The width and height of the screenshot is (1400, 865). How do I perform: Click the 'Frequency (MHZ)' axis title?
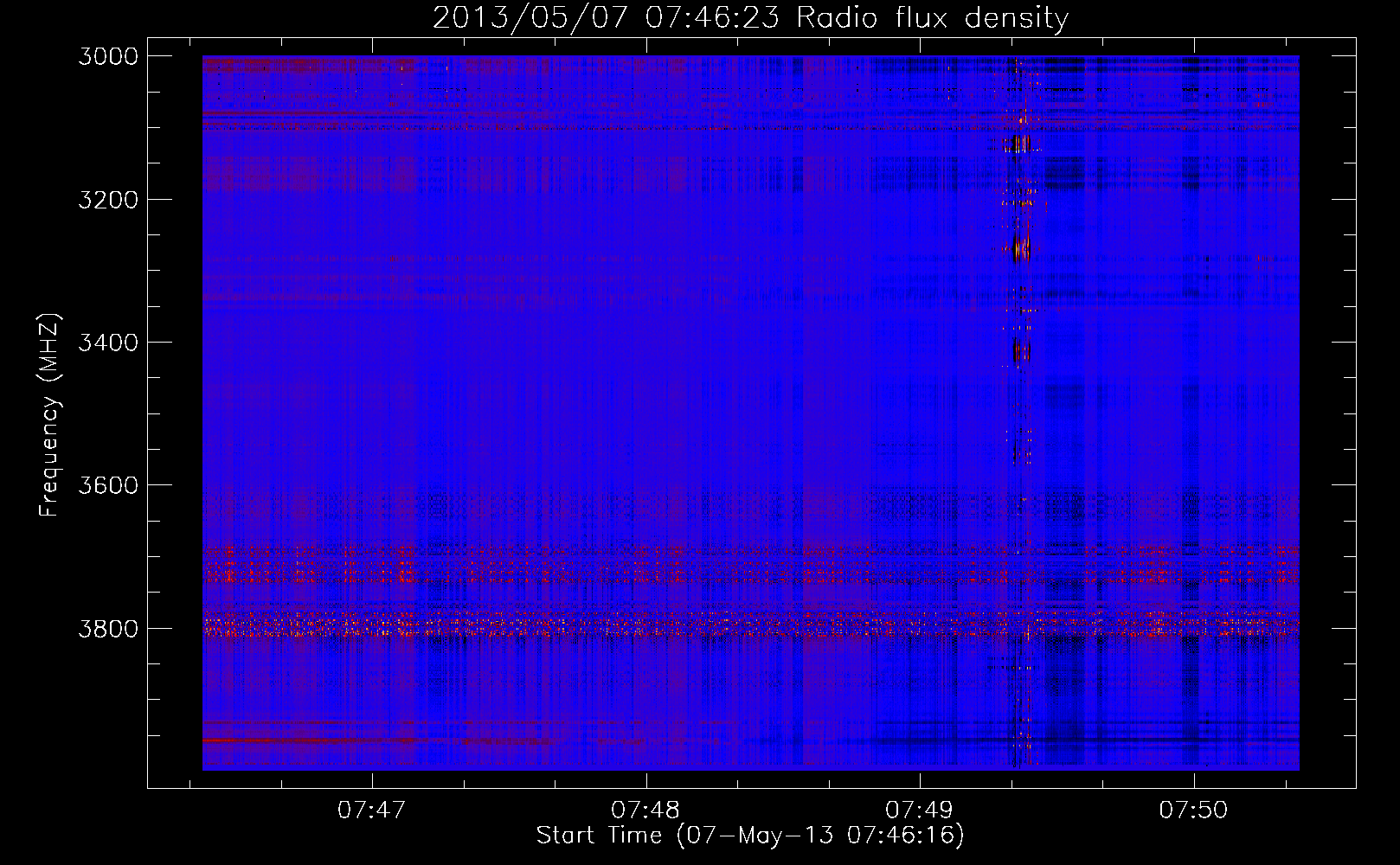[x=50, y=415]
